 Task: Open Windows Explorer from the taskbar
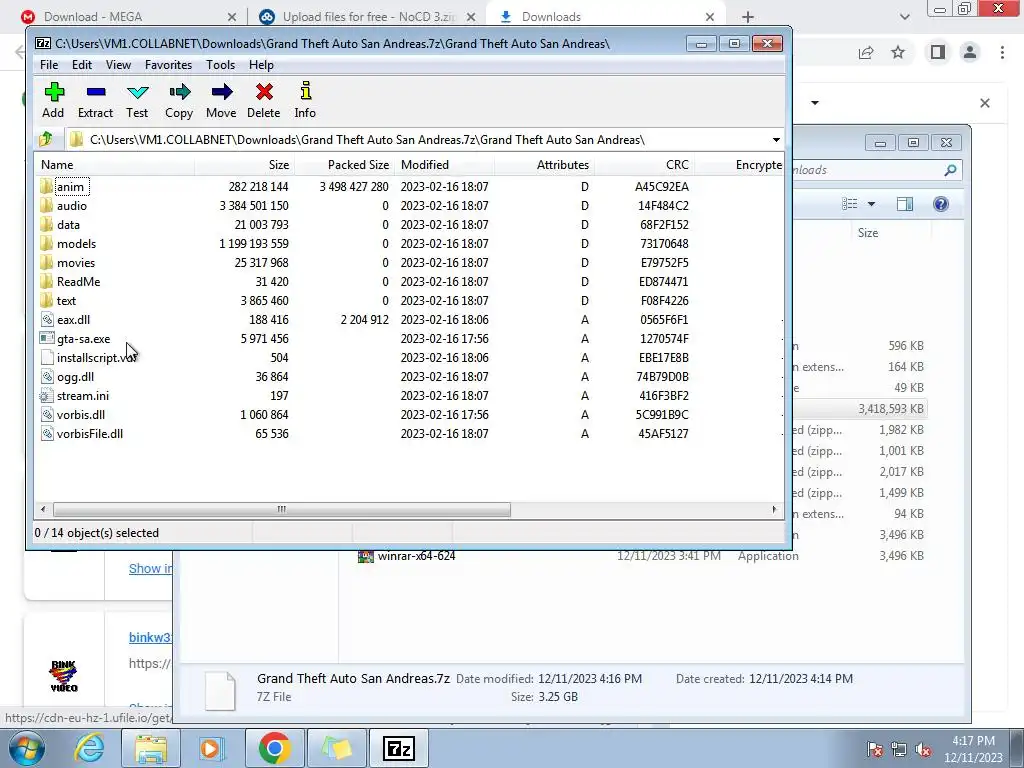coord(151,748)
